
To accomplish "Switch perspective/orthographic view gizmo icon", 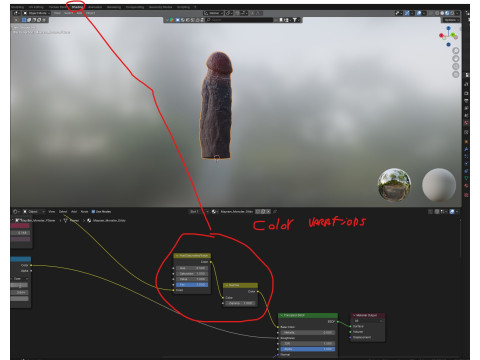I will pyautogui.click(x=456, y=74).
